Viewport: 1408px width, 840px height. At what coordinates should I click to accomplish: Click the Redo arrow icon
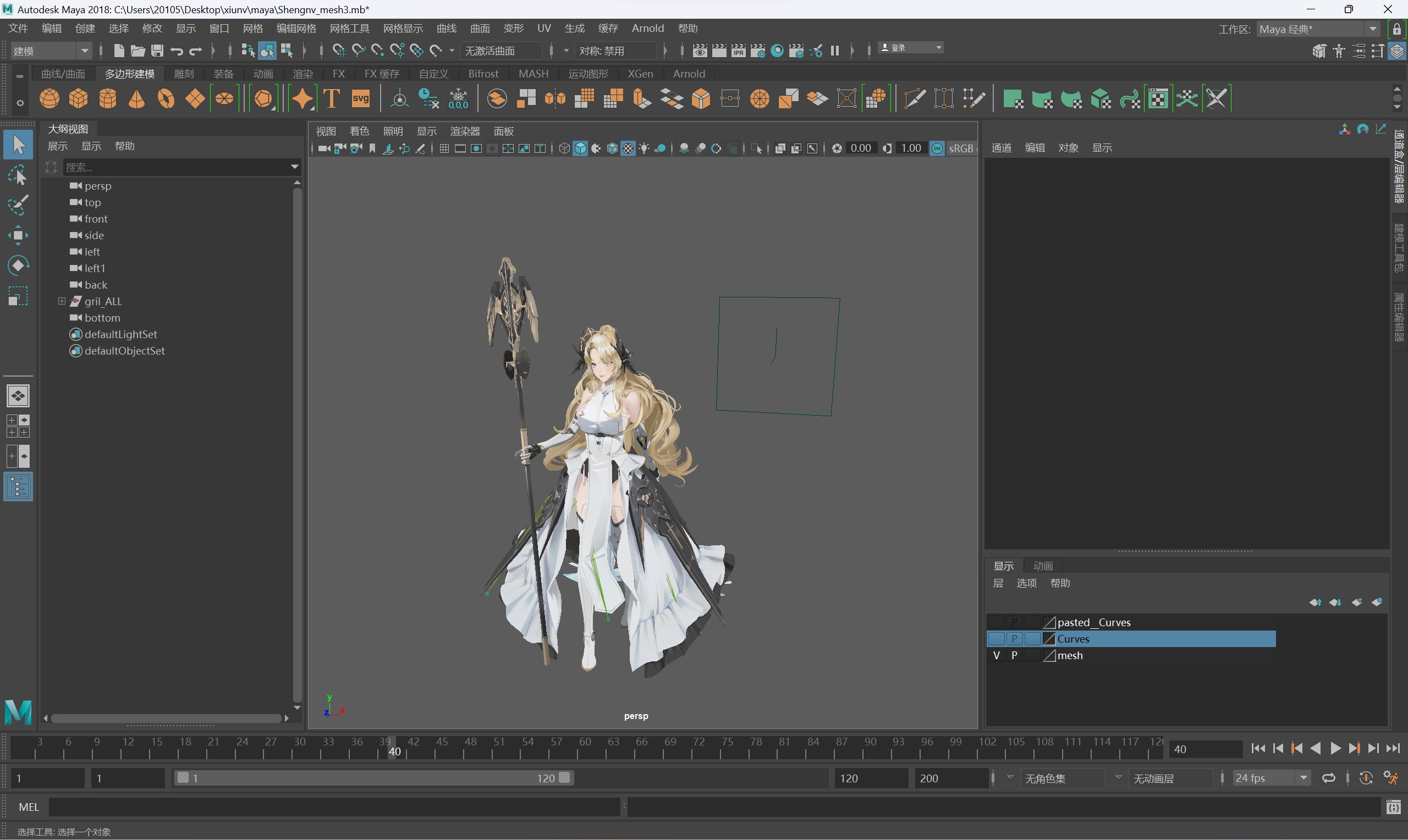[196, 51]
